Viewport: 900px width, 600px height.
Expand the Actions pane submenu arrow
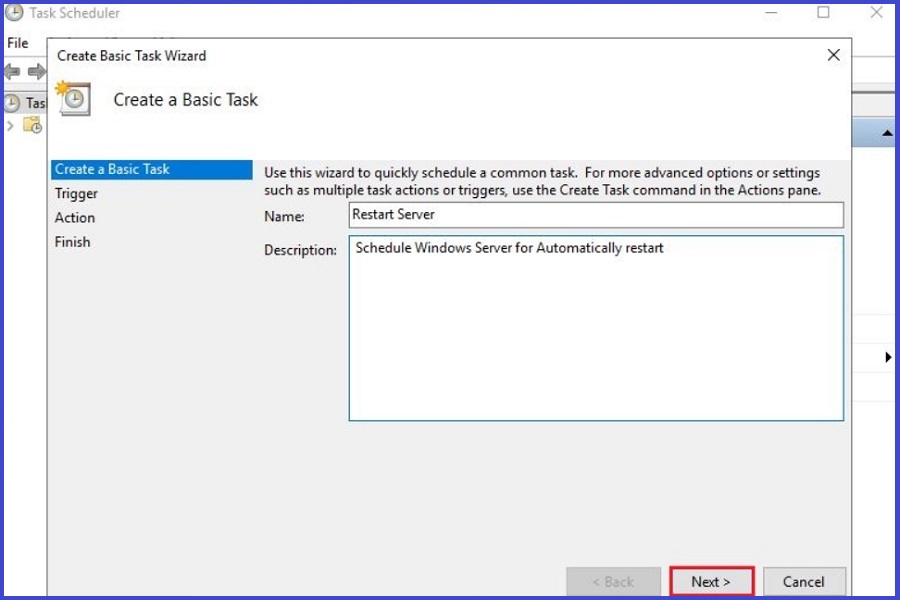click(888, 357)
